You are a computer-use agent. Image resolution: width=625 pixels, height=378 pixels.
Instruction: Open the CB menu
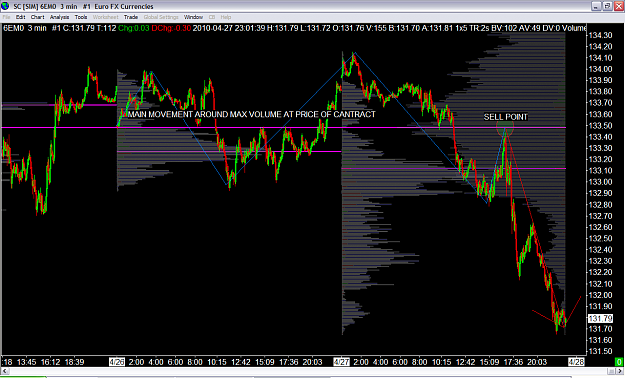point(212,17)
